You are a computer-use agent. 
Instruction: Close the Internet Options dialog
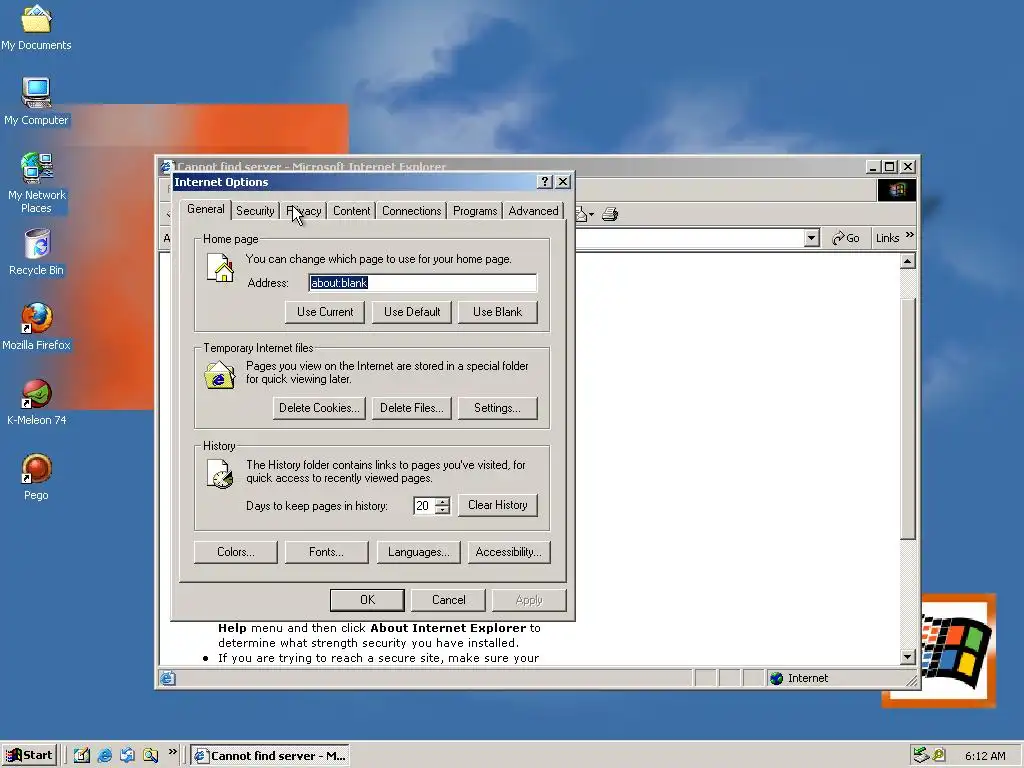(563, 182)
